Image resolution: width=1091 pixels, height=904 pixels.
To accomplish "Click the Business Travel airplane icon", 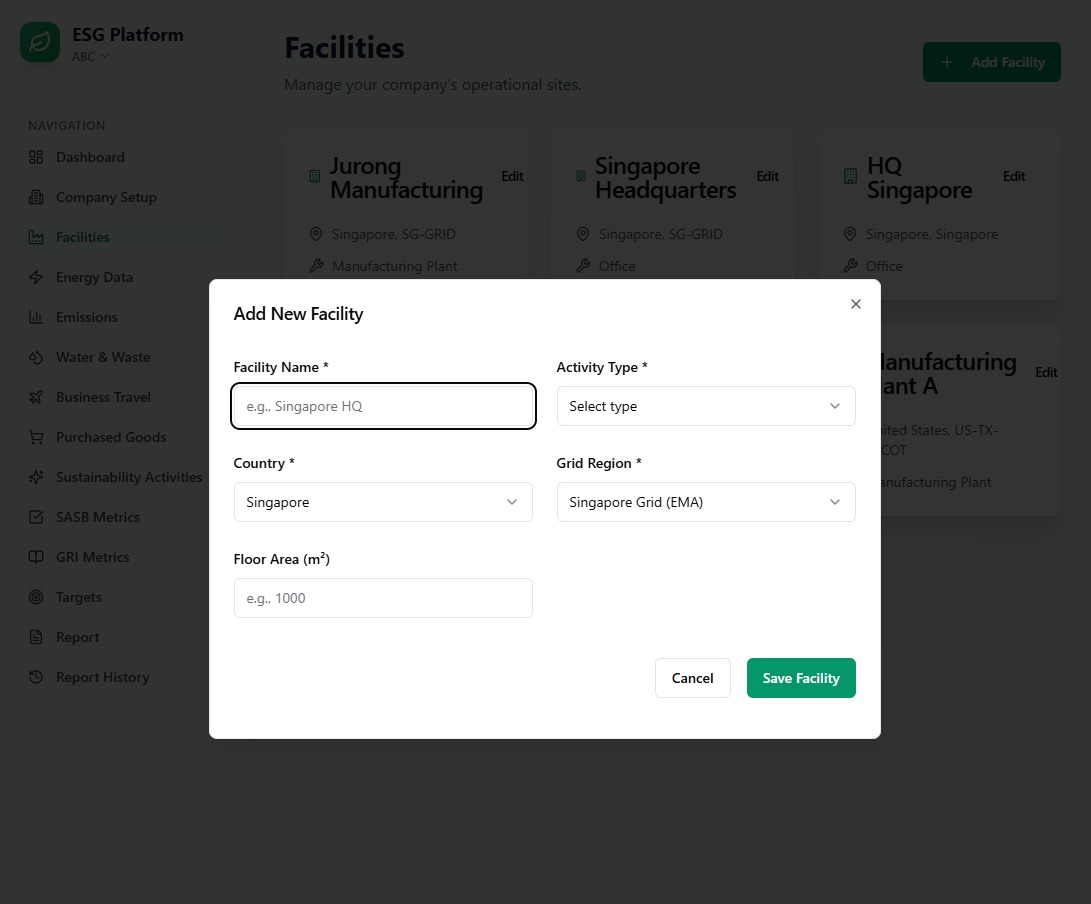I will [36, 397].
